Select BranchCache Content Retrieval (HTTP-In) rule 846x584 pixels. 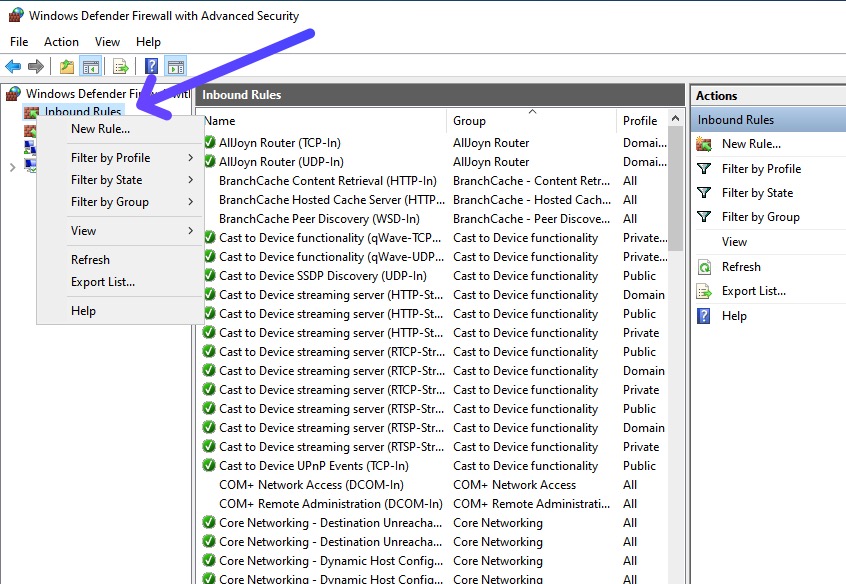[x=327, y=181]
